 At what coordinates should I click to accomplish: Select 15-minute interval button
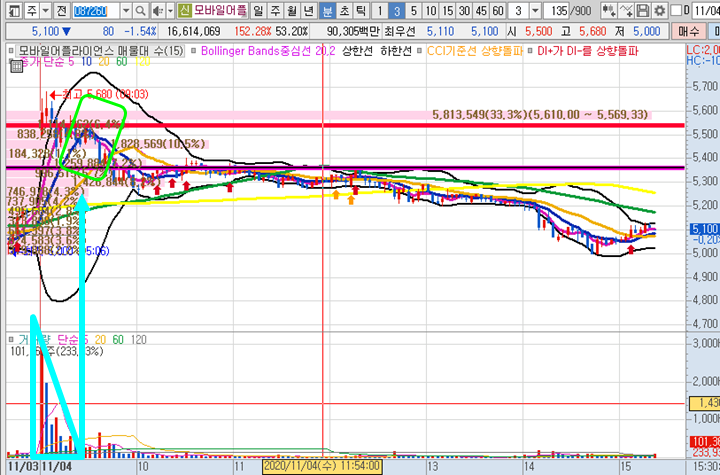tap(448, 10)
